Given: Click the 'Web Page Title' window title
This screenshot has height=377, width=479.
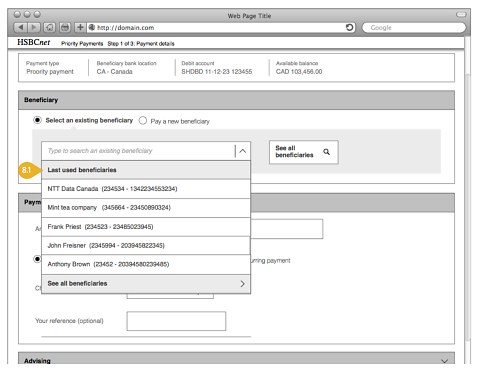Looking at the screenshot, I should click(249, 16).
